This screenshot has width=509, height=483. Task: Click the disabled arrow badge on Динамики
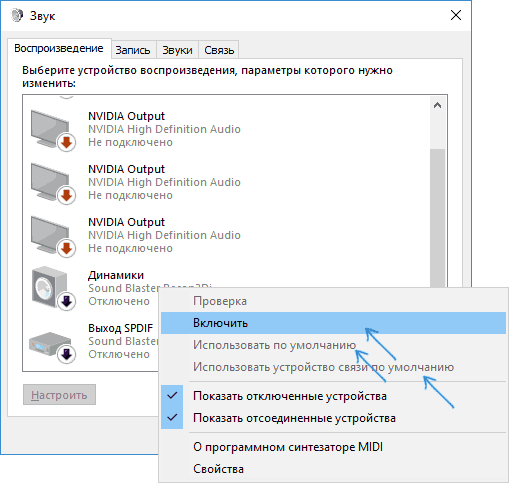pos(67,302)
